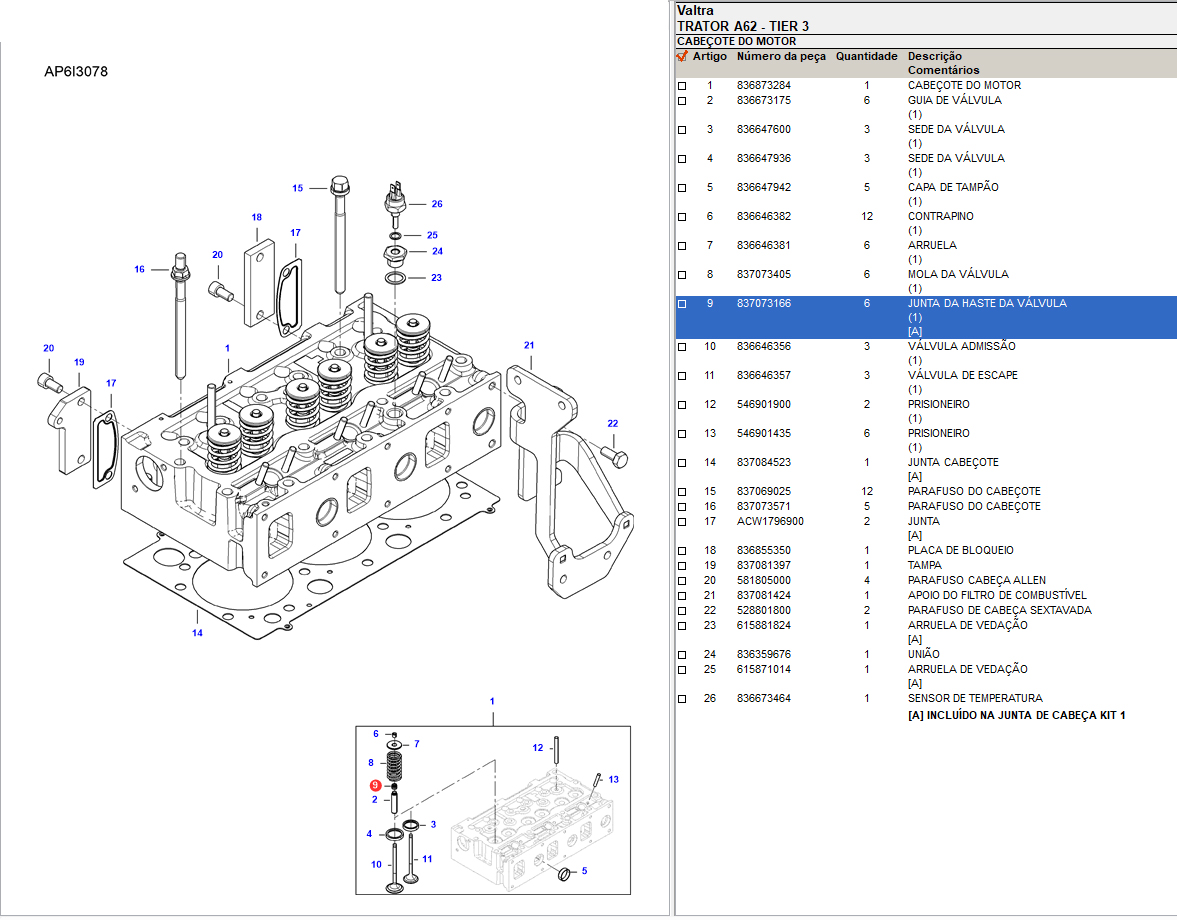
Task: Click the Quantidade column header
Action: (866, 57)
